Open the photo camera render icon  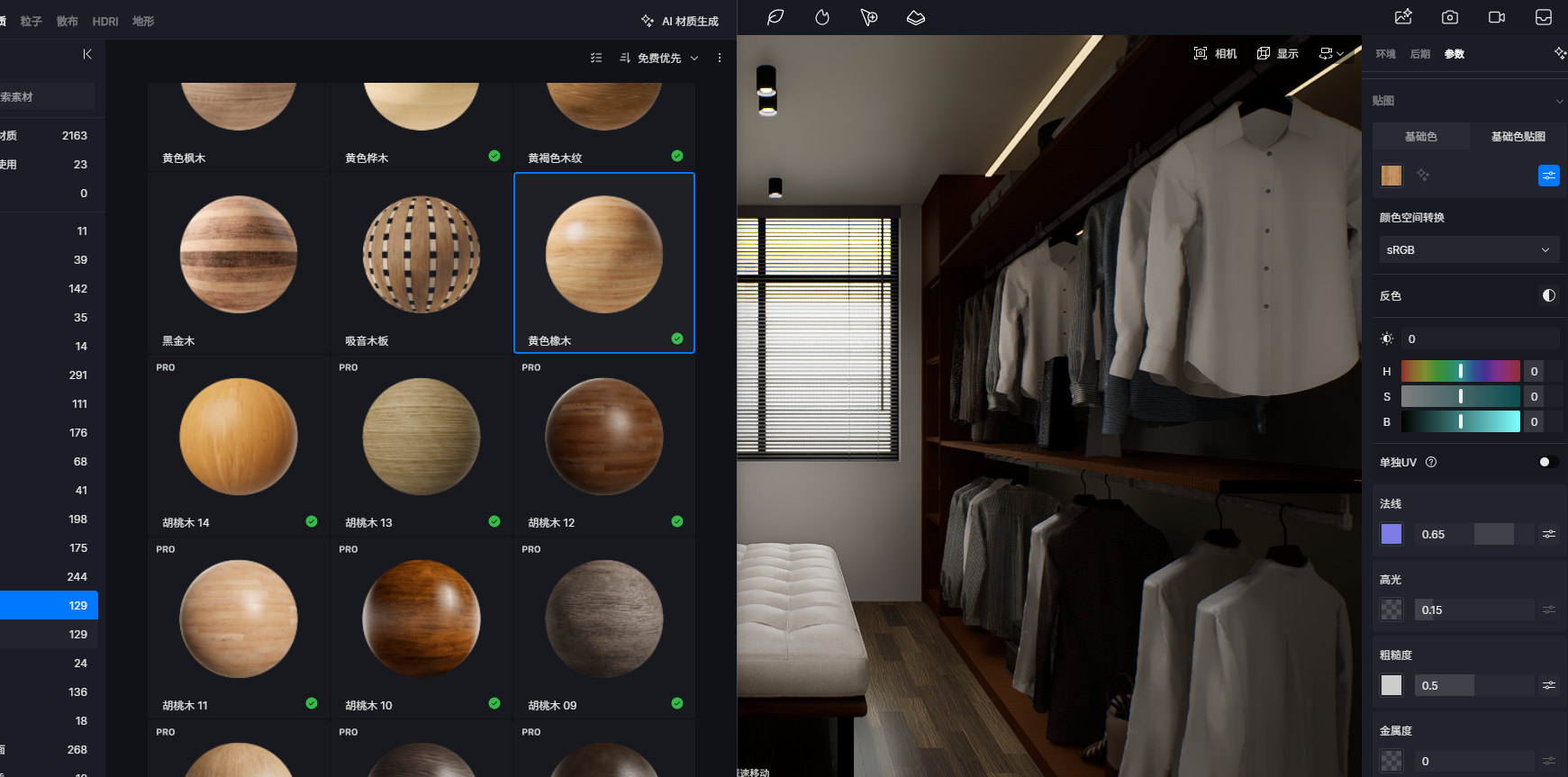coord(1450,17)
